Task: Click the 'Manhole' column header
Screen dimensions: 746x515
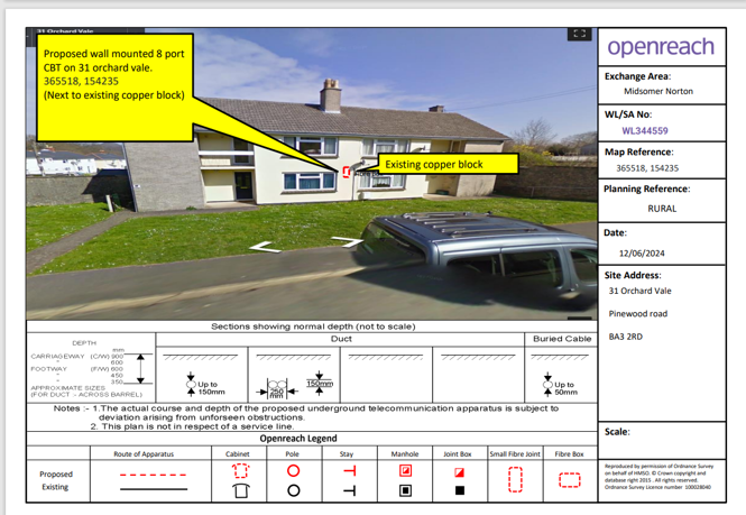Action: tap(405, 454)
